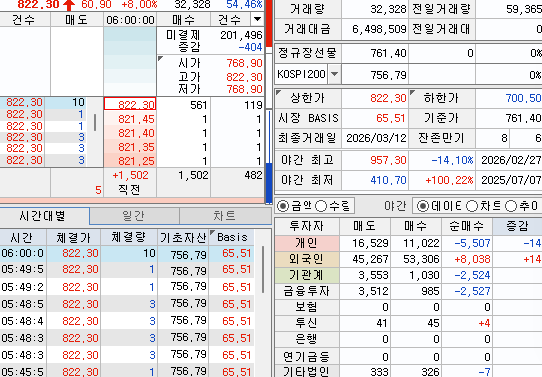Click the +1,502 total difference value
The width and height of the screenshot is (542, 377).
point(130,175)
